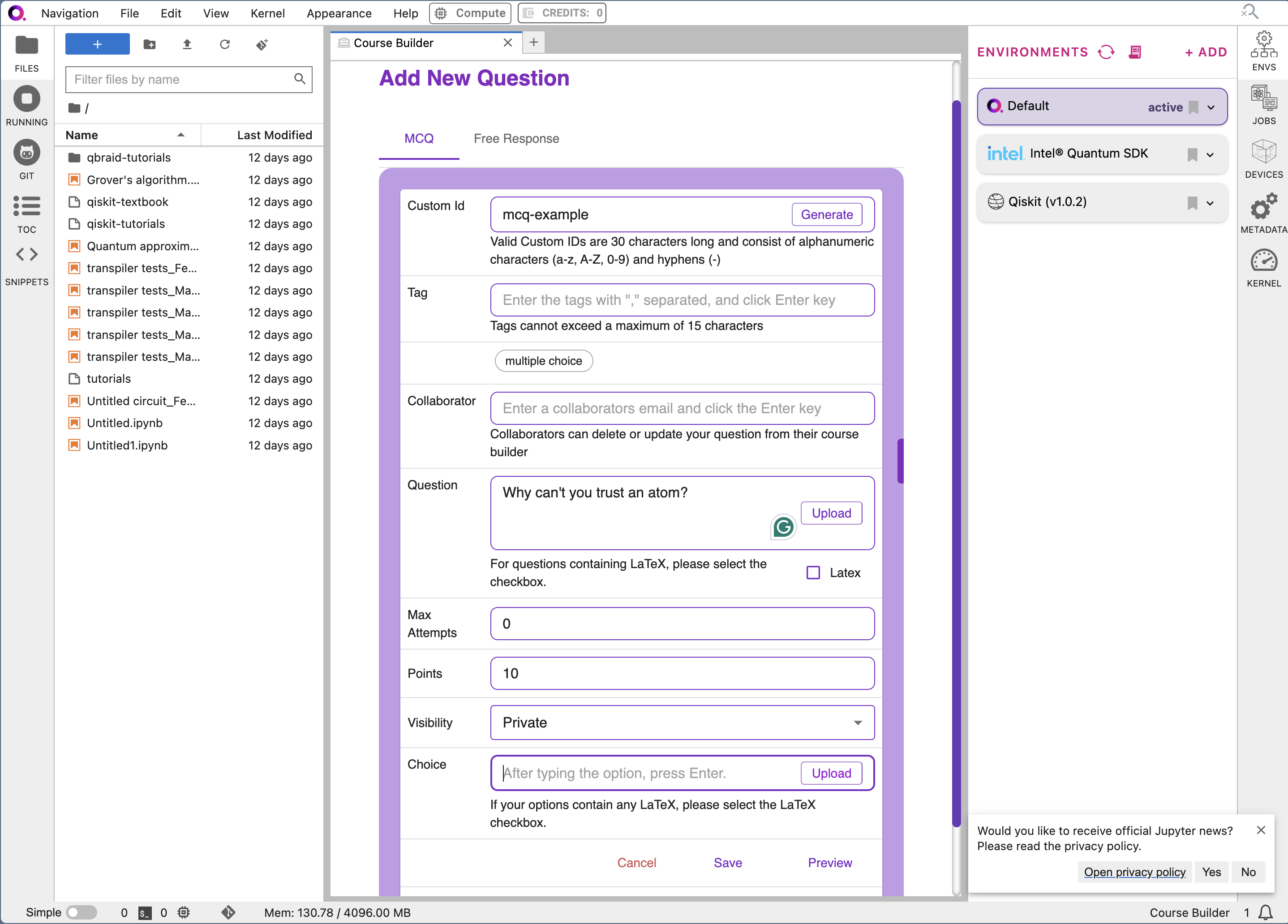Viewport: 1288px width, 924px height.
Task: Expand the Default environment details
Action: point(1211,107)
